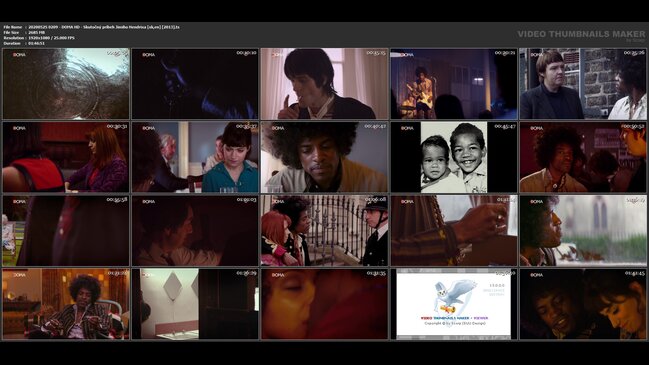Click the VIDEO THUMBNAILS MAKER watermark

[581, 34]
